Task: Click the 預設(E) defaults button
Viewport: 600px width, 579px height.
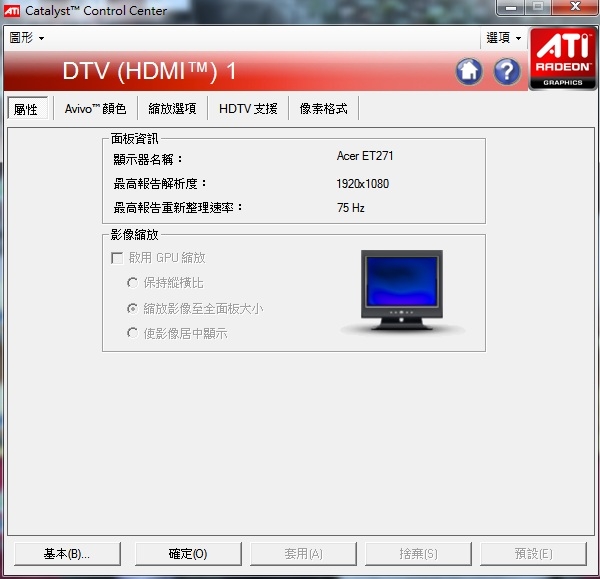Action: [x=533, y=553]
